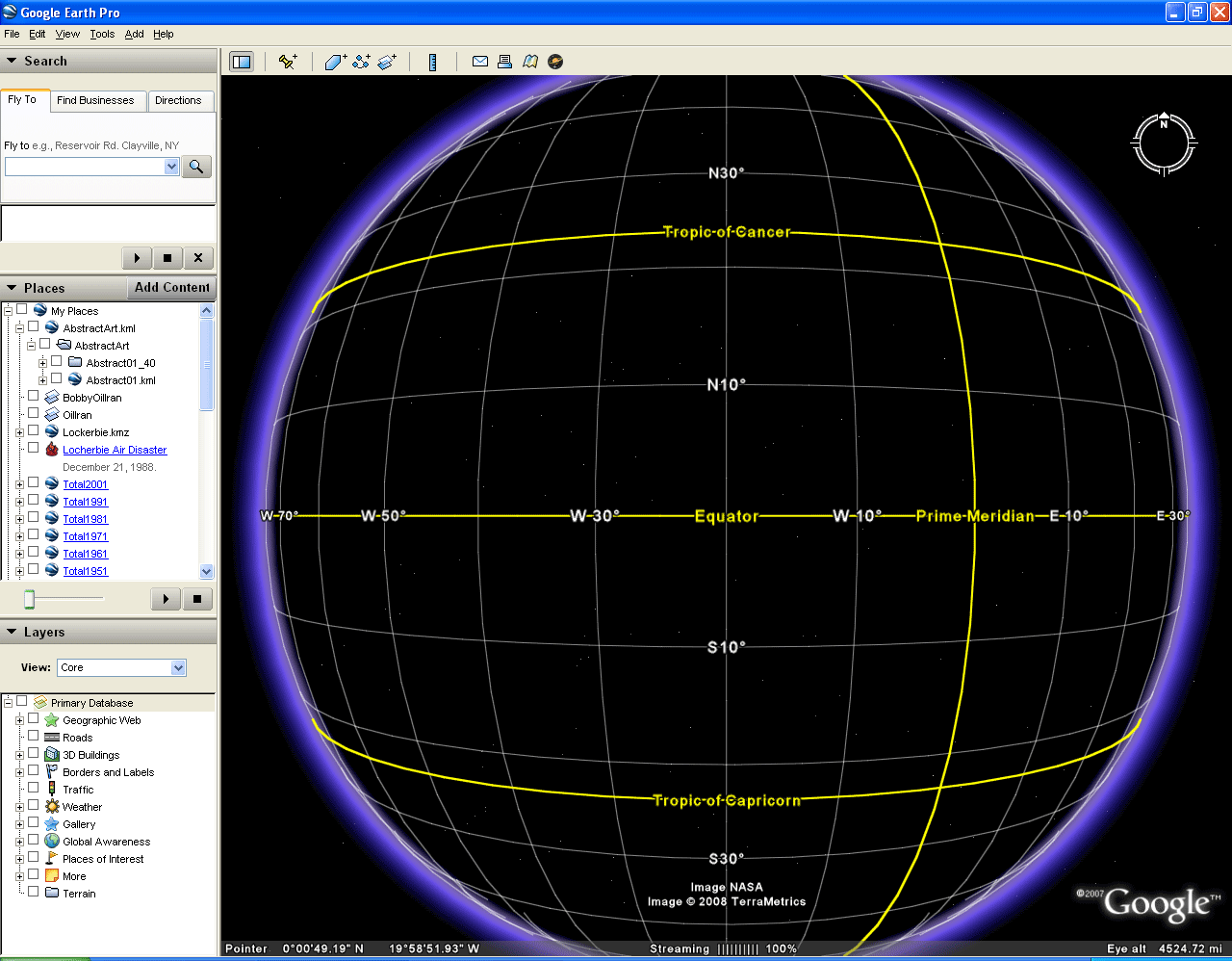Screen dimensions: 1232x961
Task: Open the Fly To address dropdown
Action: [x=172, y=167]
